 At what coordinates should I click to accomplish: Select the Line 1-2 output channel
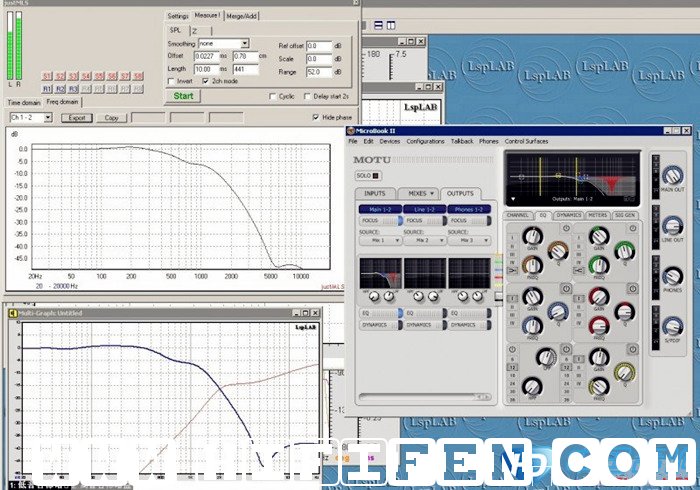coord(424,209)
